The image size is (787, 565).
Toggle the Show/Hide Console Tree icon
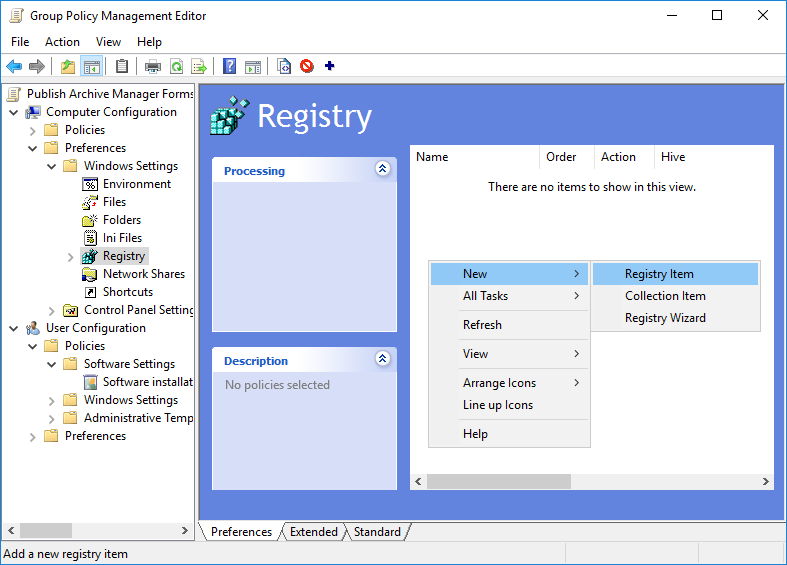pyautogui.click(x=92, y=66)
